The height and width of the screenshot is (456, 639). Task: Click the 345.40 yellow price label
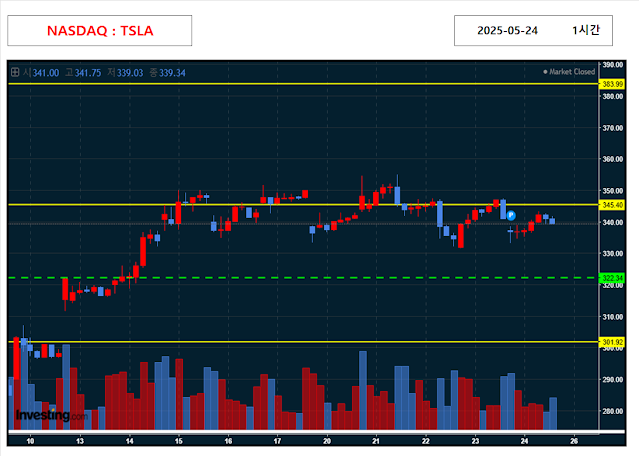(612, 205)
